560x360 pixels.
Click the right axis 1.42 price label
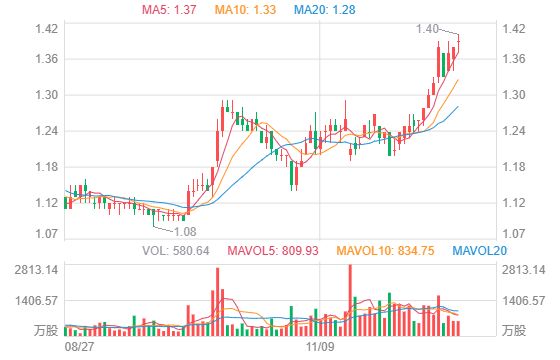(514, 28)
